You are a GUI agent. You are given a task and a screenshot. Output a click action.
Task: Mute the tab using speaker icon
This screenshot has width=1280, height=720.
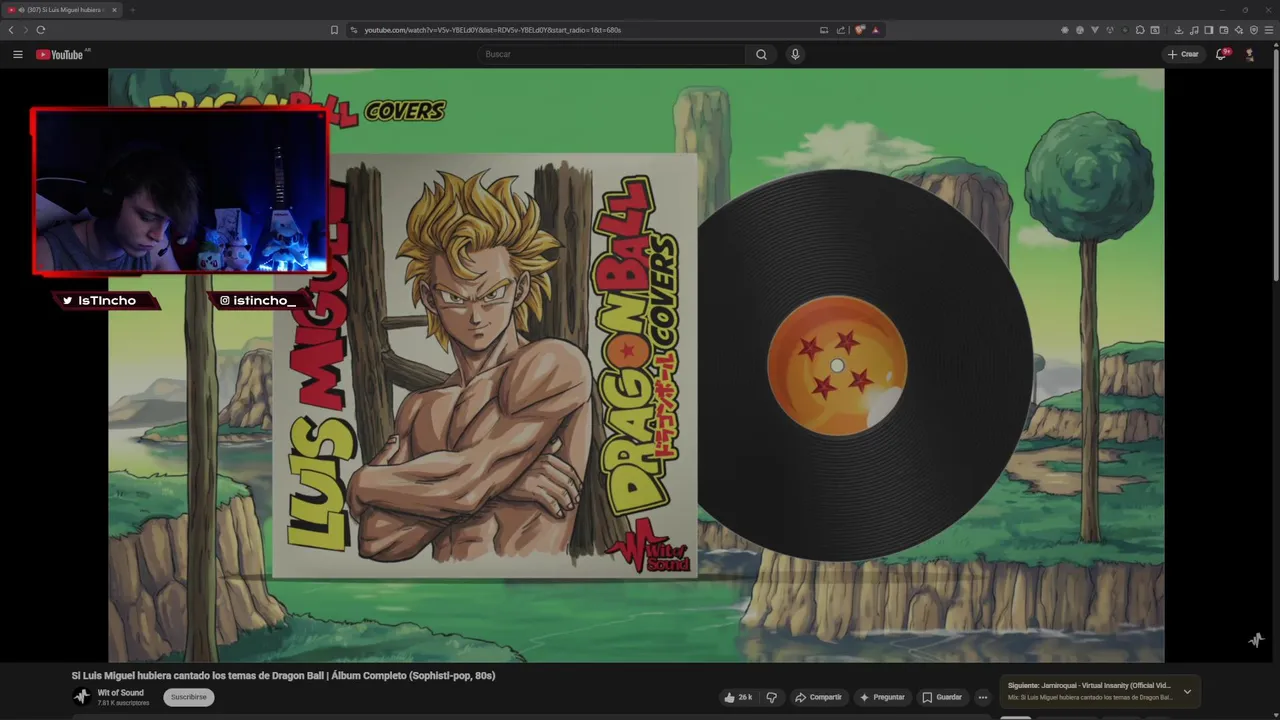(21, 10)
